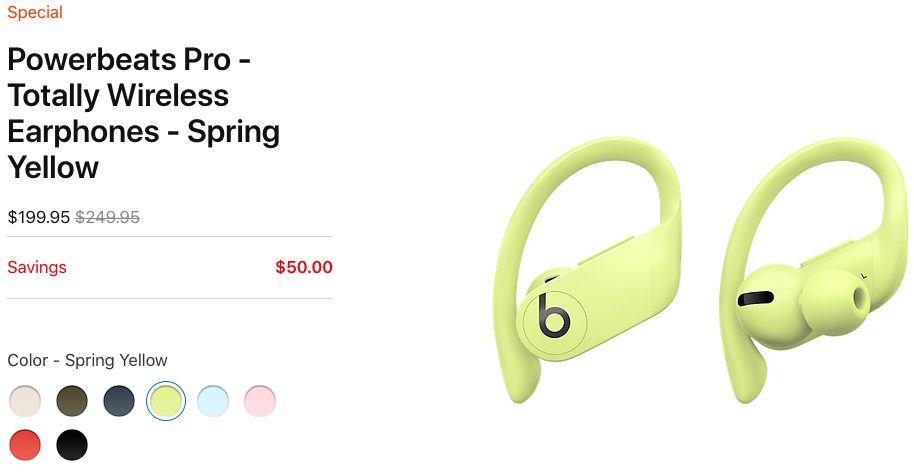Click the crossed-out $249.95 original price

[107, 217]
